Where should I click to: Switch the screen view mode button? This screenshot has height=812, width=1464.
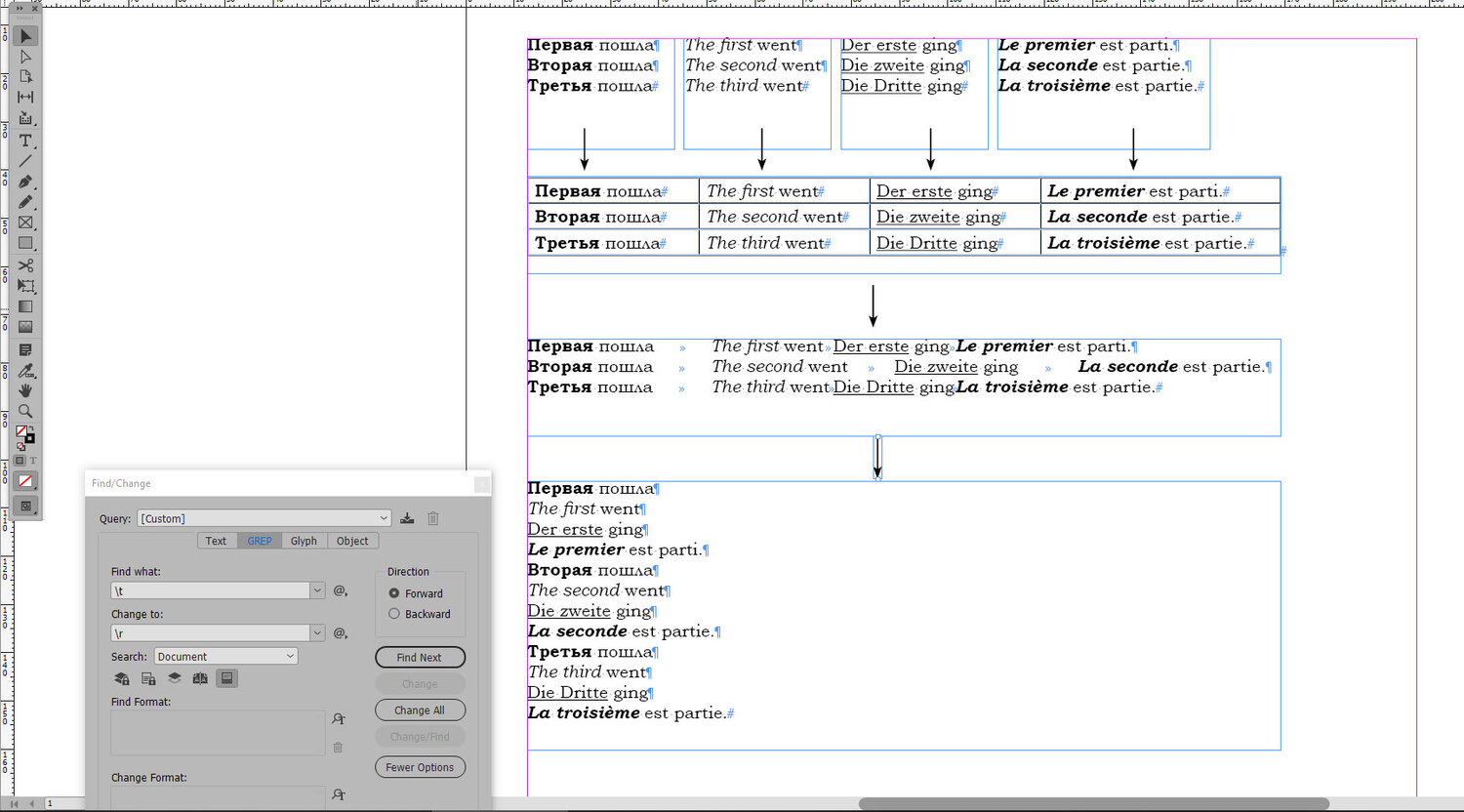click(x=26, y=507)
